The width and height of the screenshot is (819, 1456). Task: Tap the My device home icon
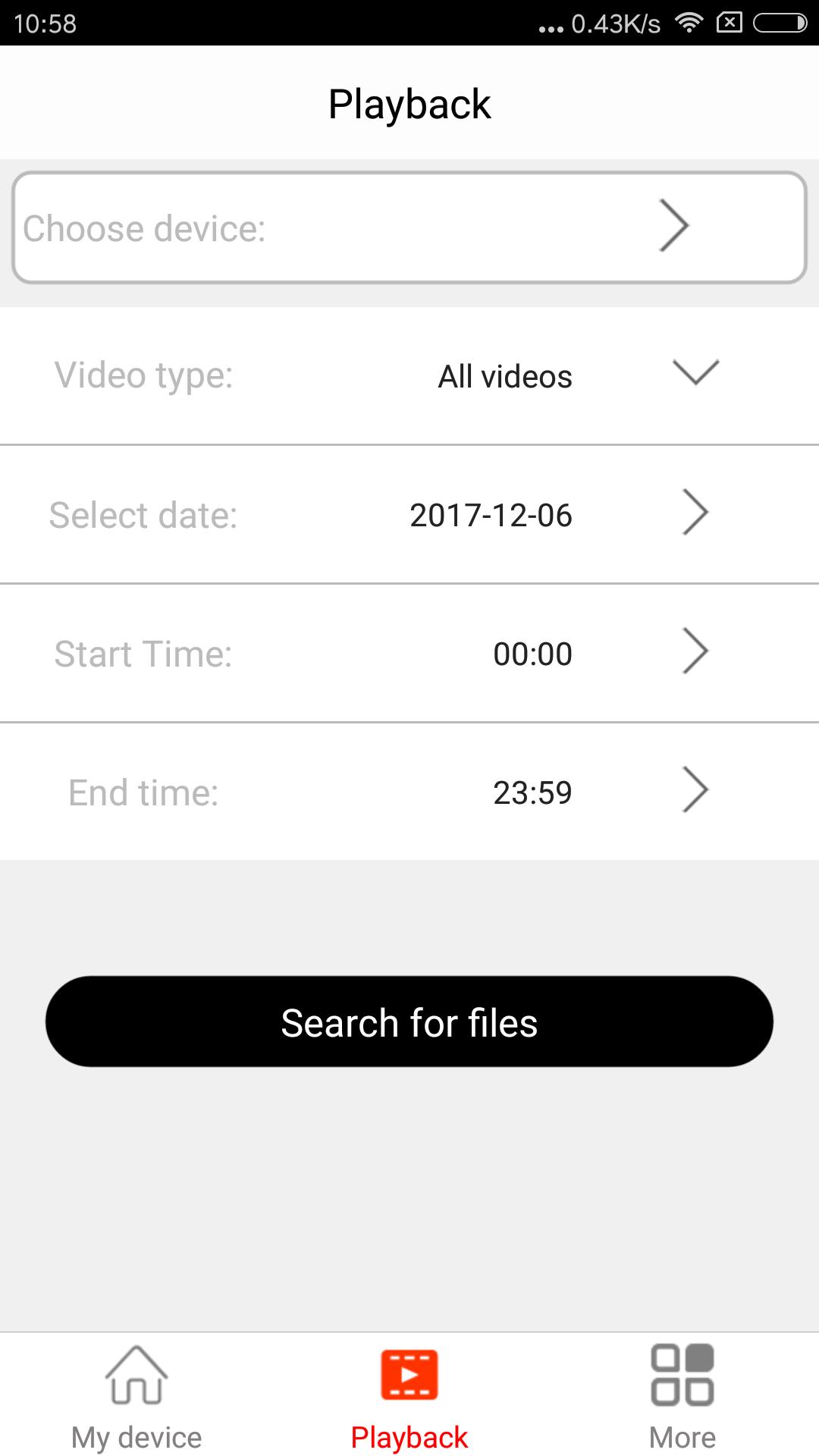(136, 1374)
